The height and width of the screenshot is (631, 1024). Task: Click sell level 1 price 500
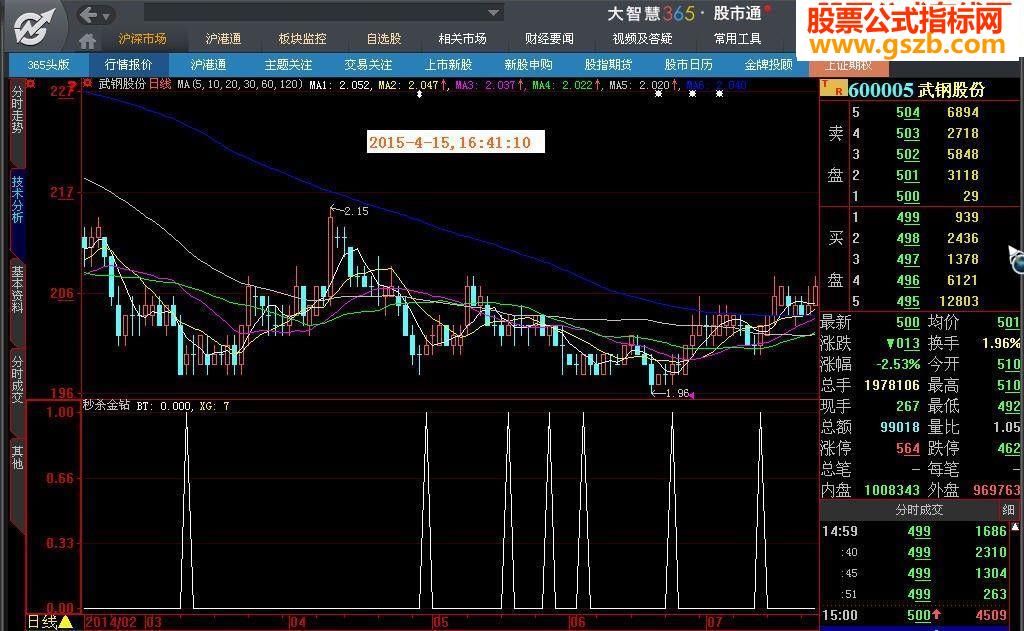908,196
